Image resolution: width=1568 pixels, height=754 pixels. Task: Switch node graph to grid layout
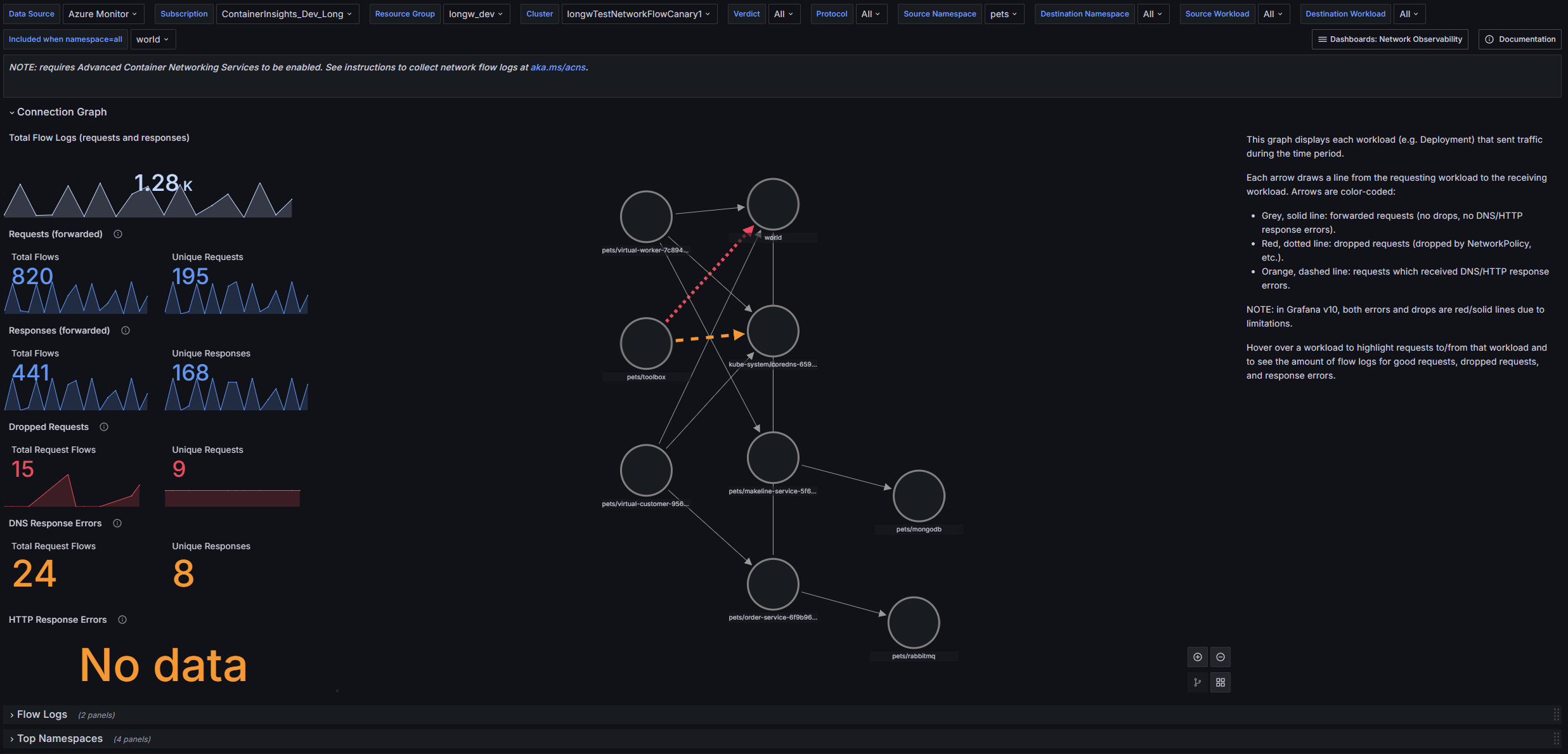[x=1220, y=682]
